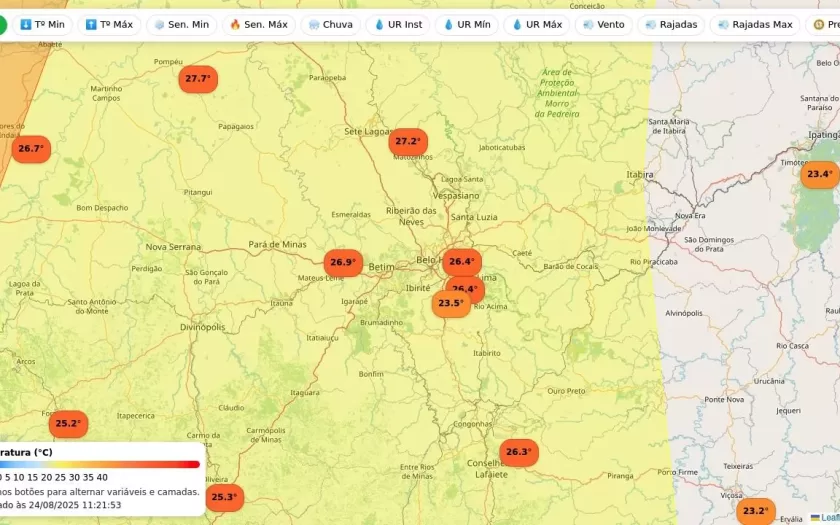The image size is (840, 525).
Task: Select the Tº Min layer button
Action: (x=42, y=24)
